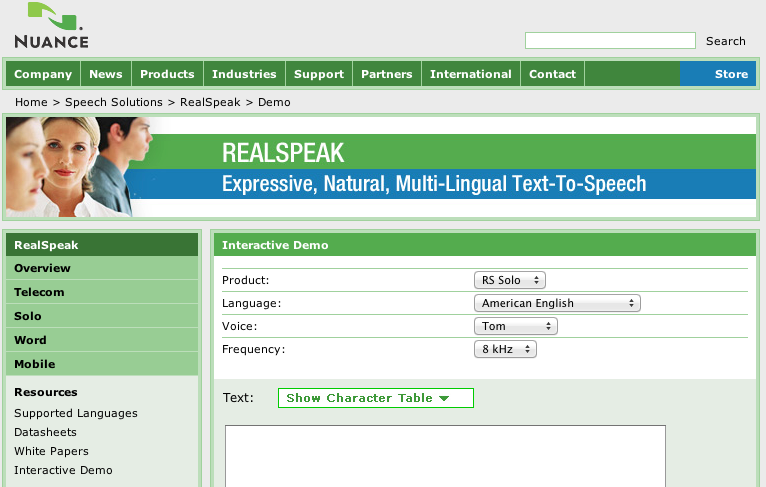Open the White Papers link
This screenshot has height=487, width=766.
point(51,451)
